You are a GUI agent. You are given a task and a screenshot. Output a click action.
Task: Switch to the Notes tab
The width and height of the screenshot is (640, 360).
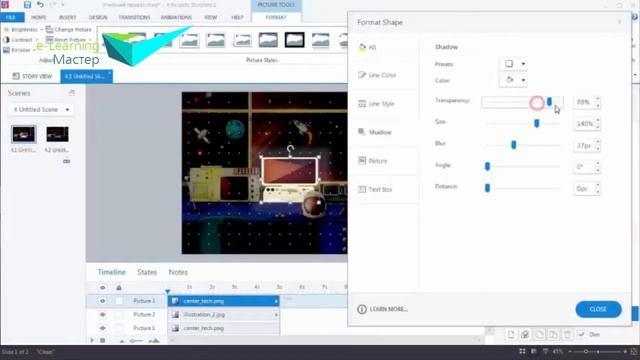click(178, 272)
